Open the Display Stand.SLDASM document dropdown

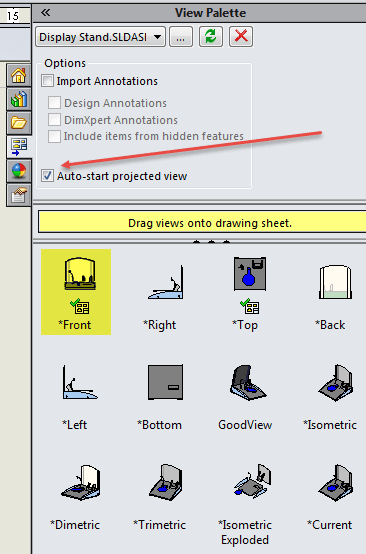tap(100, 37)
